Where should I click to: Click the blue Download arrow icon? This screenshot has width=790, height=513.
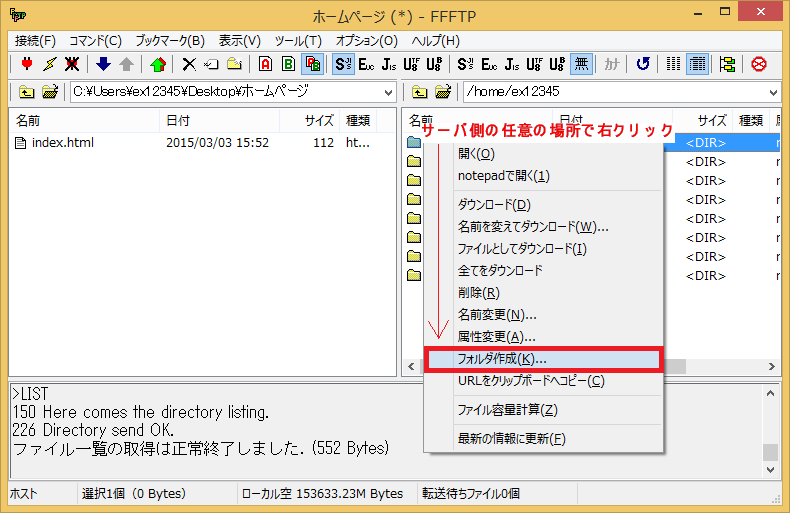click(103, 64)
